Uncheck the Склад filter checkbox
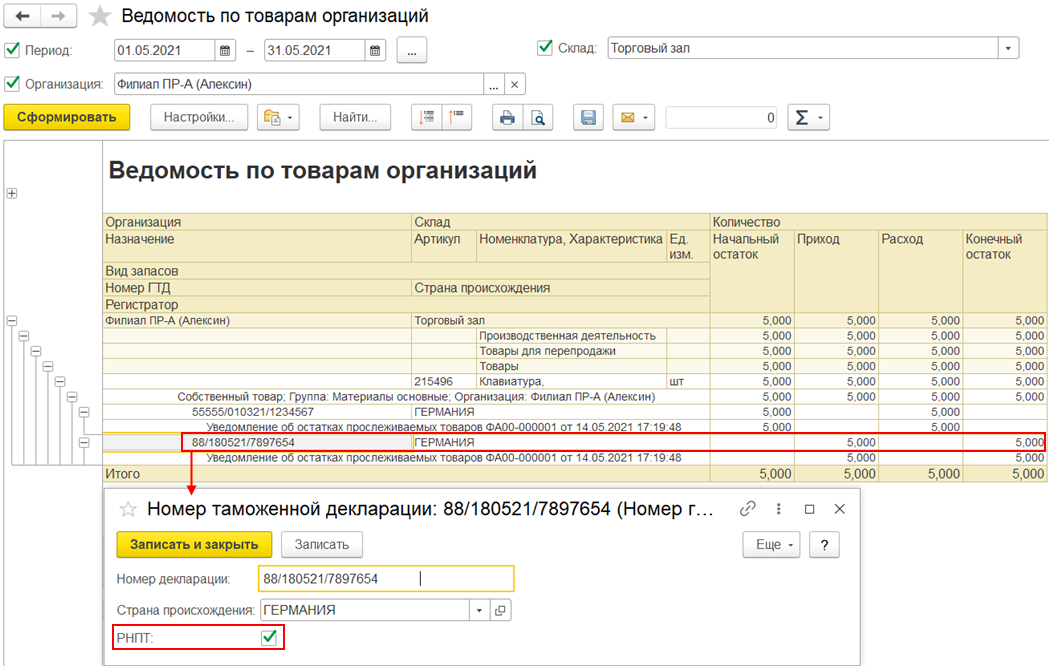 point(545,47)
